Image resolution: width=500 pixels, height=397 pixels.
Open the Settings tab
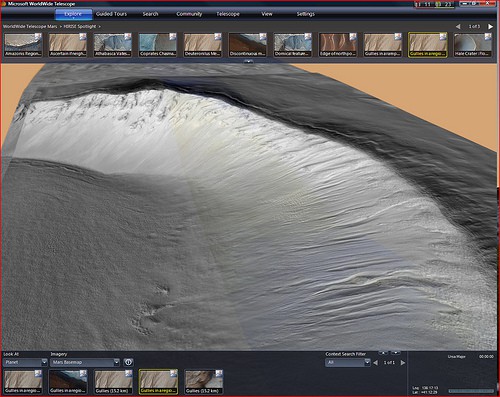[306, 14]
